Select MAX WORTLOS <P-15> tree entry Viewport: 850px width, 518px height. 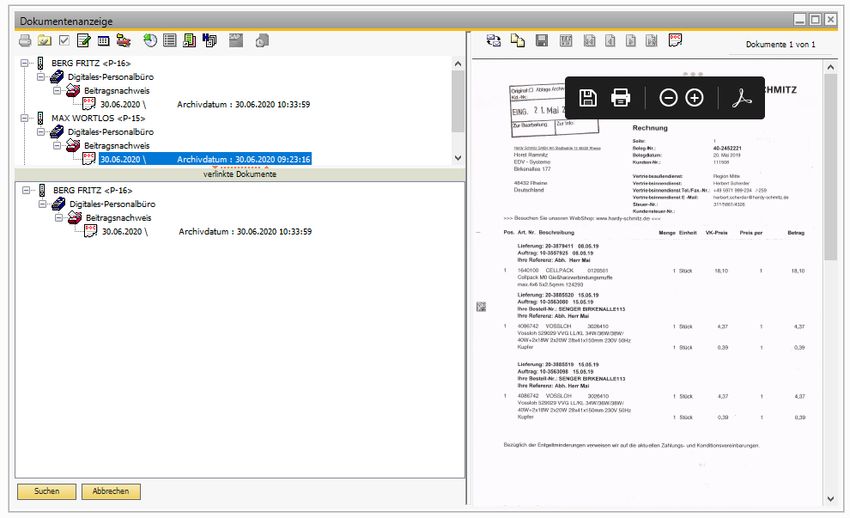(x=98, y=118)
